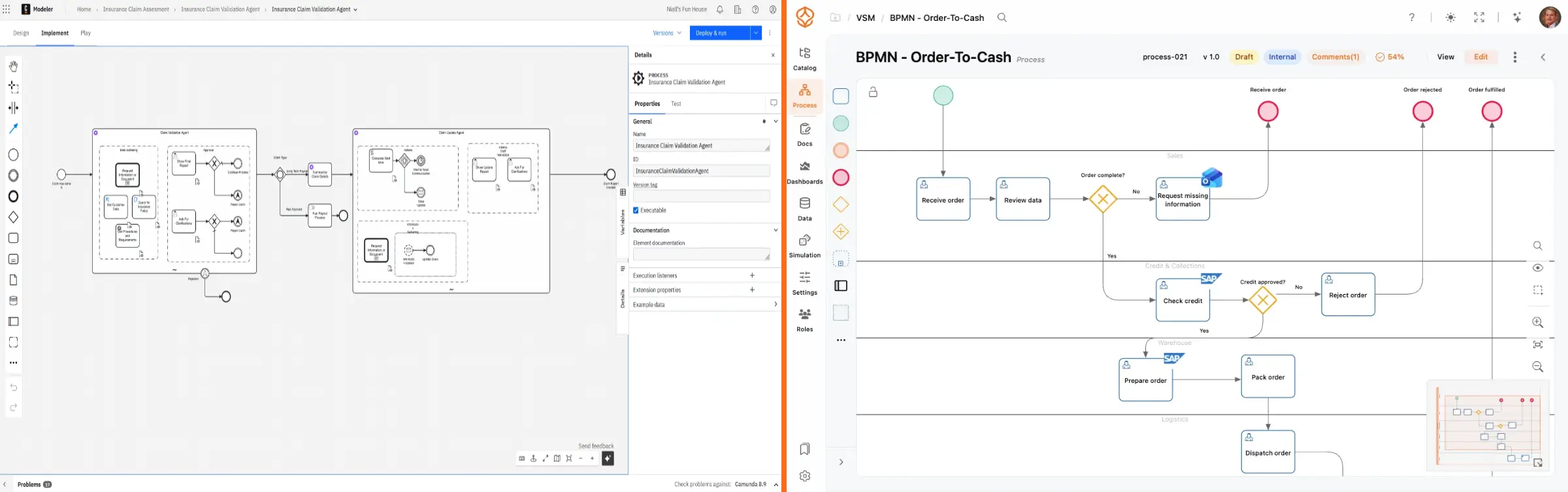Go to Home in Modeler breadcrumb
Viewport: 1568px width, 492px height.
click(x=84, y=10)
